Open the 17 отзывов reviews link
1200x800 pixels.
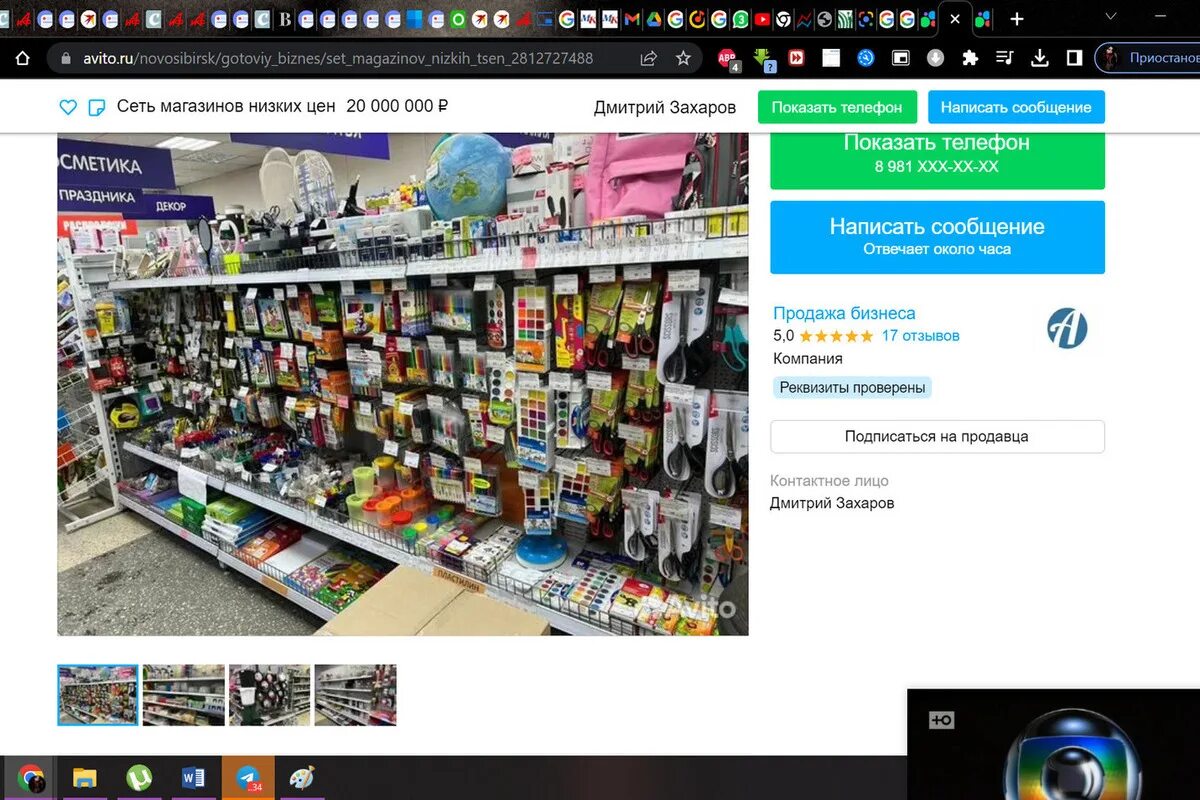point(920,336)
